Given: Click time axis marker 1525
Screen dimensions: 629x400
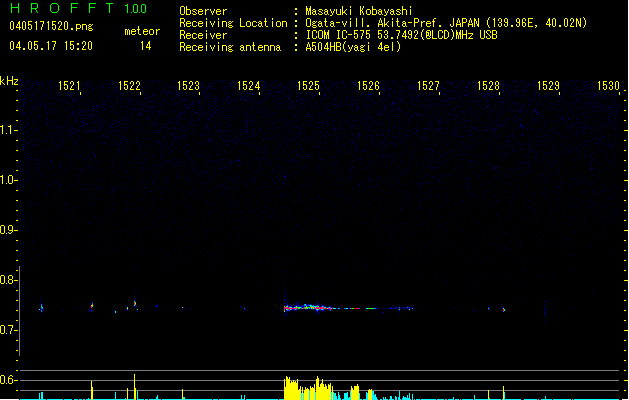Looking at the screenshot, I should (308, 86).
